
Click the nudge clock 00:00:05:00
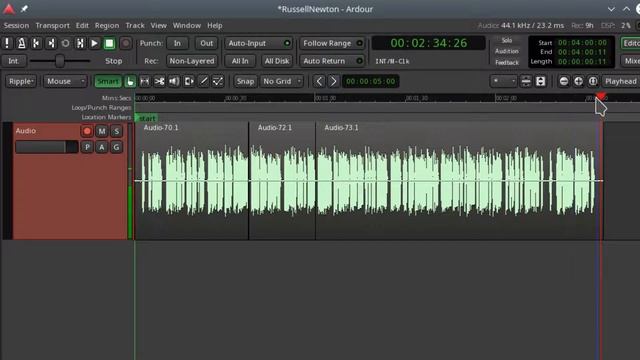click(370, 81)
